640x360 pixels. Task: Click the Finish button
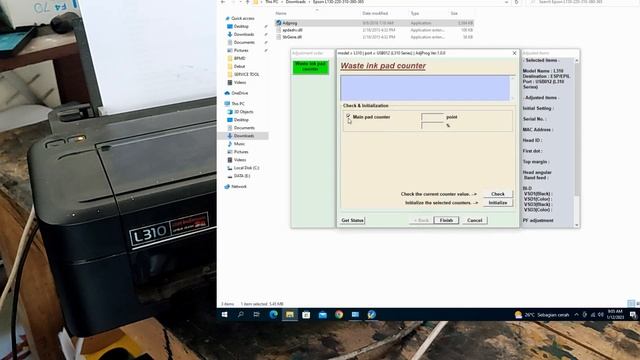(446, 220)
